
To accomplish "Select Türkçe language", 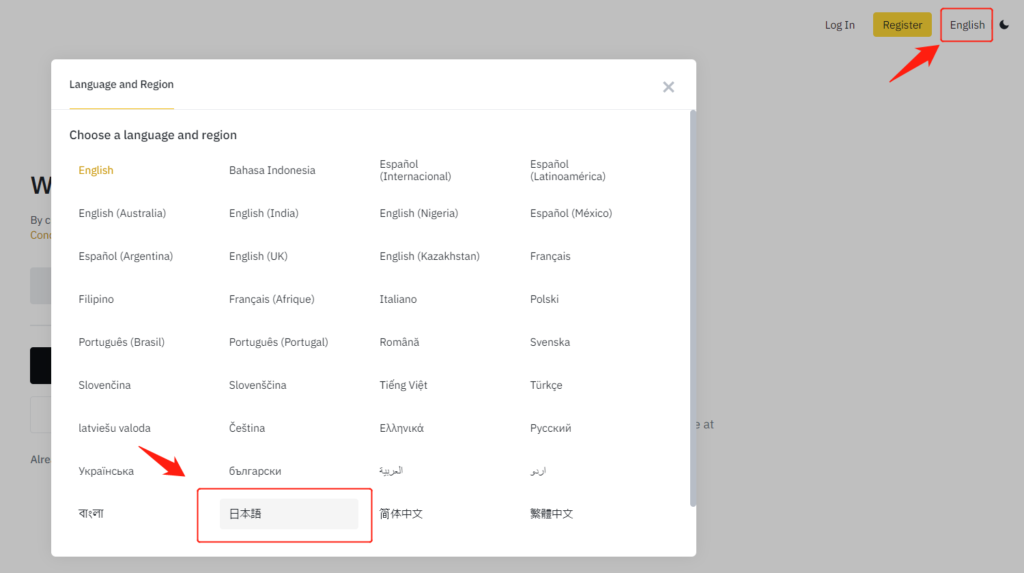I will pyautogui.click(x=546, y=385).
